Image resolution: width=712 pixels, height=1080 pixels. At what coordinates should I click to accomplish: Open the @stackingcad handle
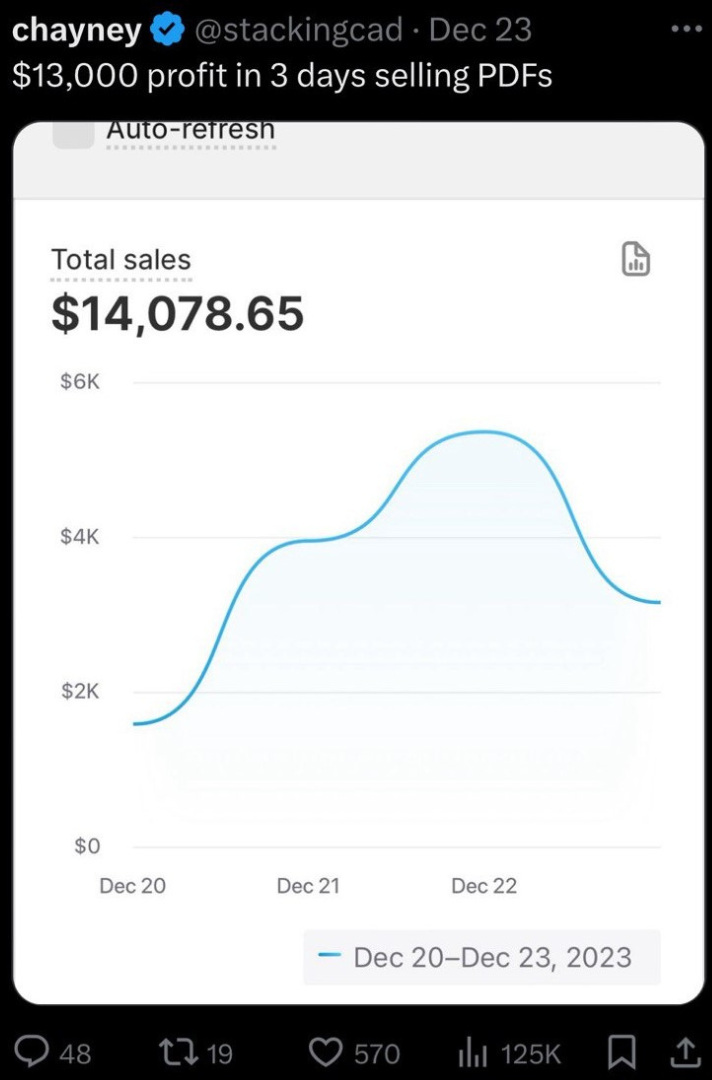[x=299, y=30]
